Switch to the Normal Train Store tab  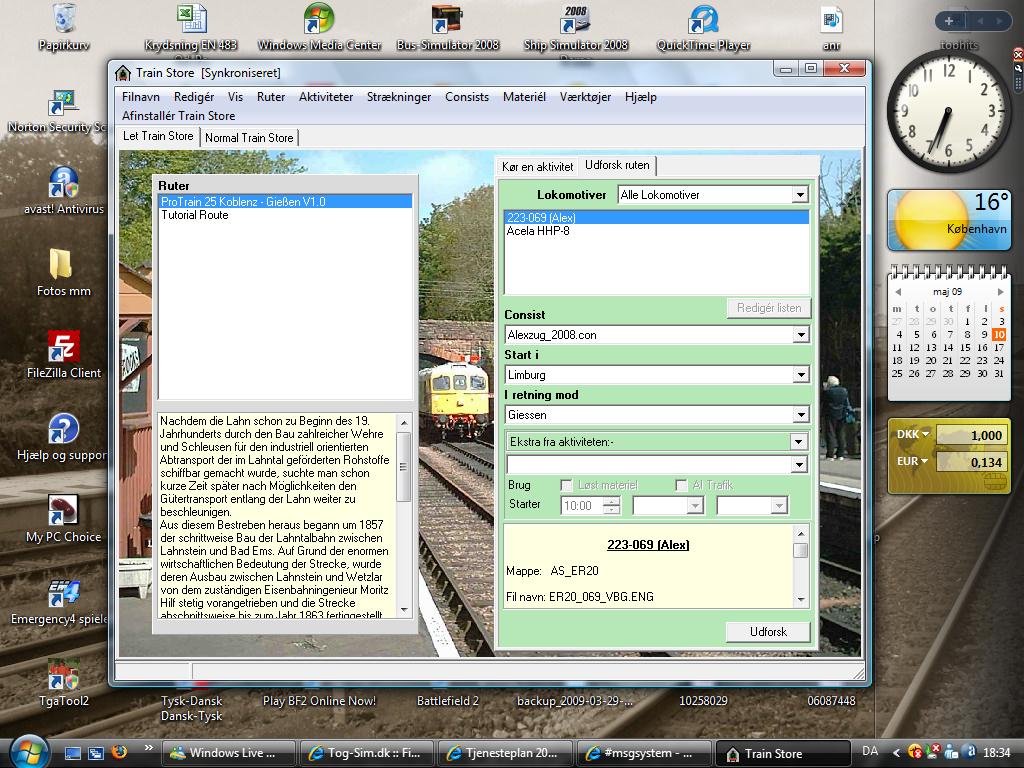tap(249, 138)
